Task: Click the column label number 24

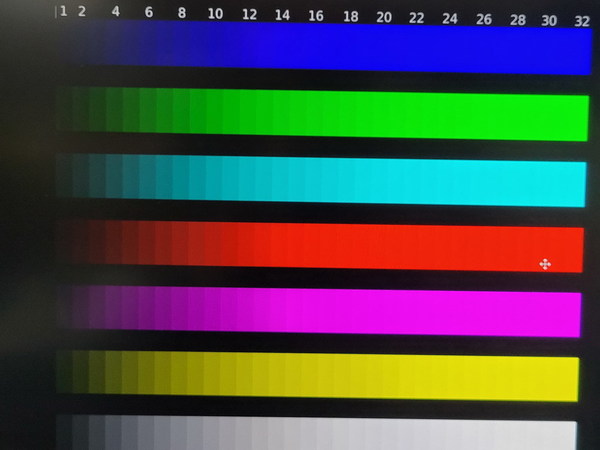Action: [x=450, y=19]
